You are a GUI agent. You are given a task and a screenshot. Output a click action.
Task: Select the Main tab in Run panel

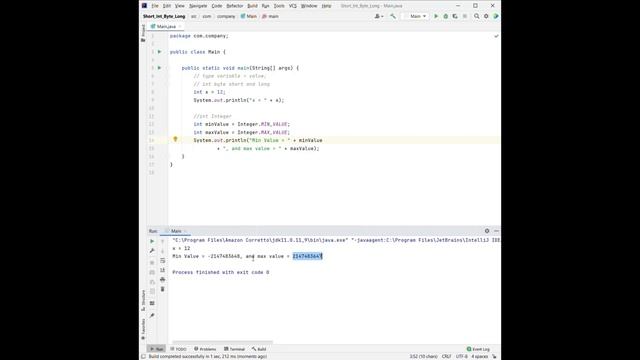pos(176,231)
